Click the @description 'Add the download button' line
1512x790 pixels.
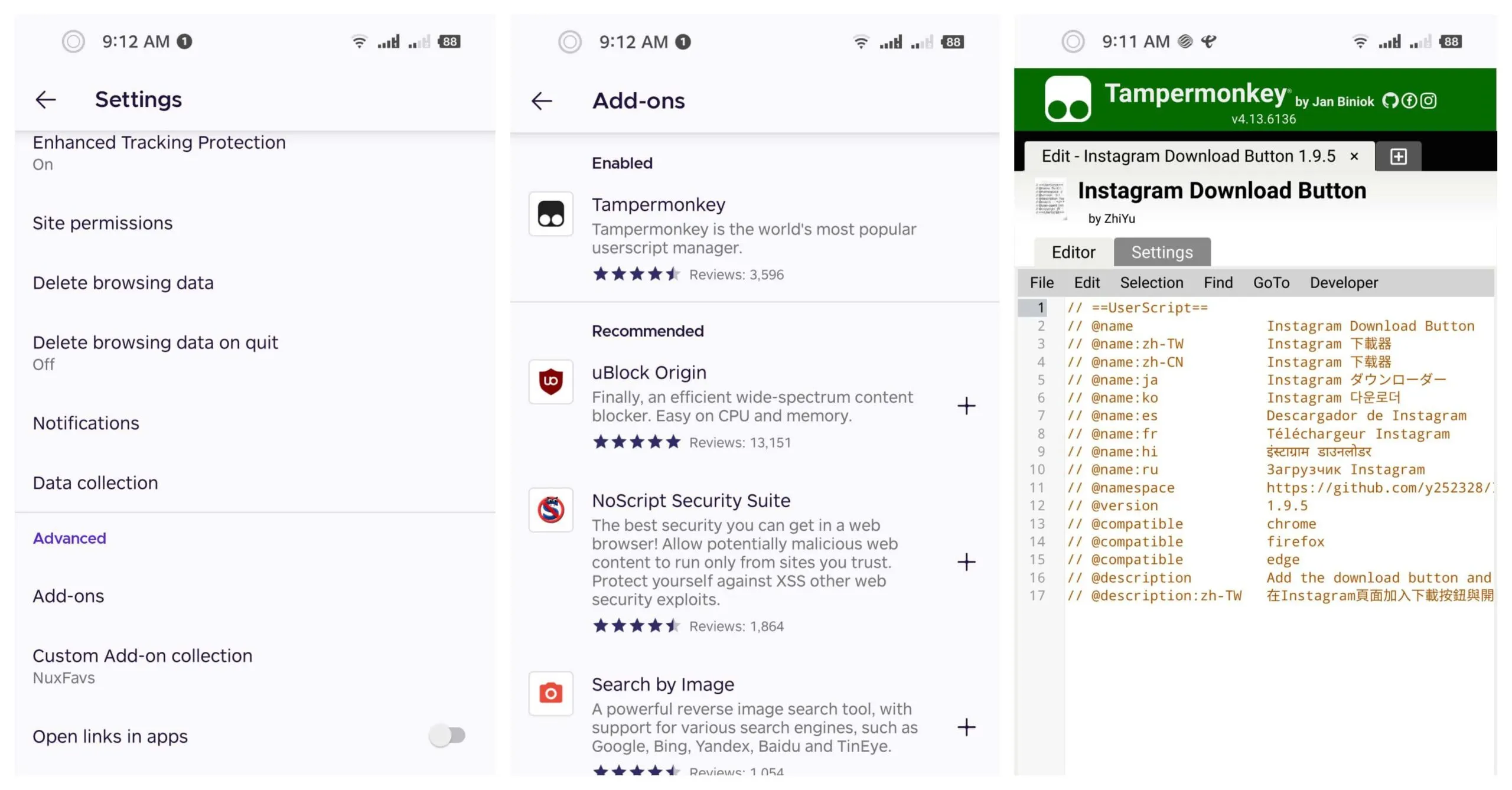(1279, 578)
